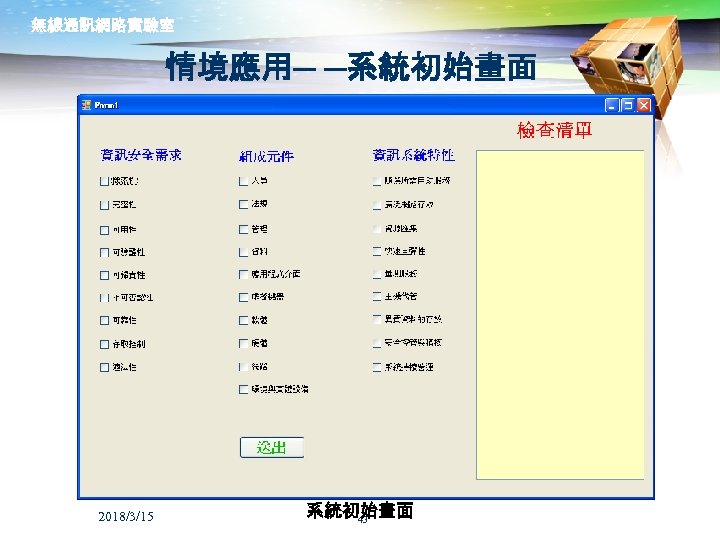Click the 2018/3/15 date text
Image resolution: width=720 pixels, height=540 pixels.
coord(126,517)
